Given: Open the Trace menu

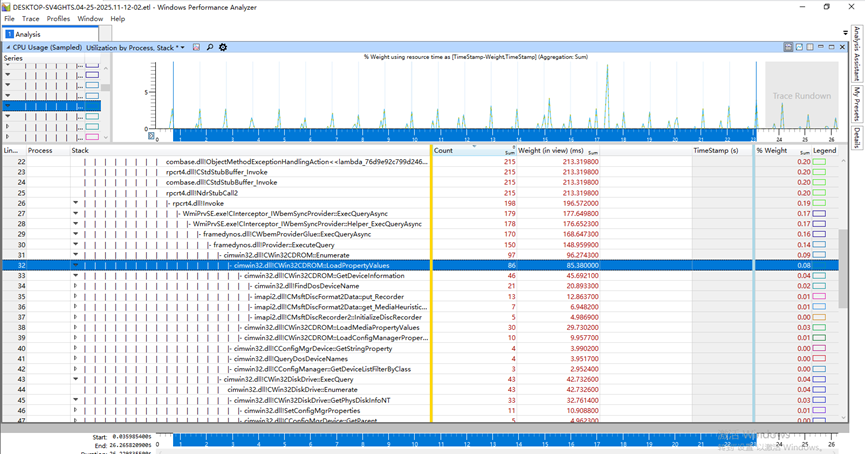Looking at the screenshot, I should coord(30,19).
